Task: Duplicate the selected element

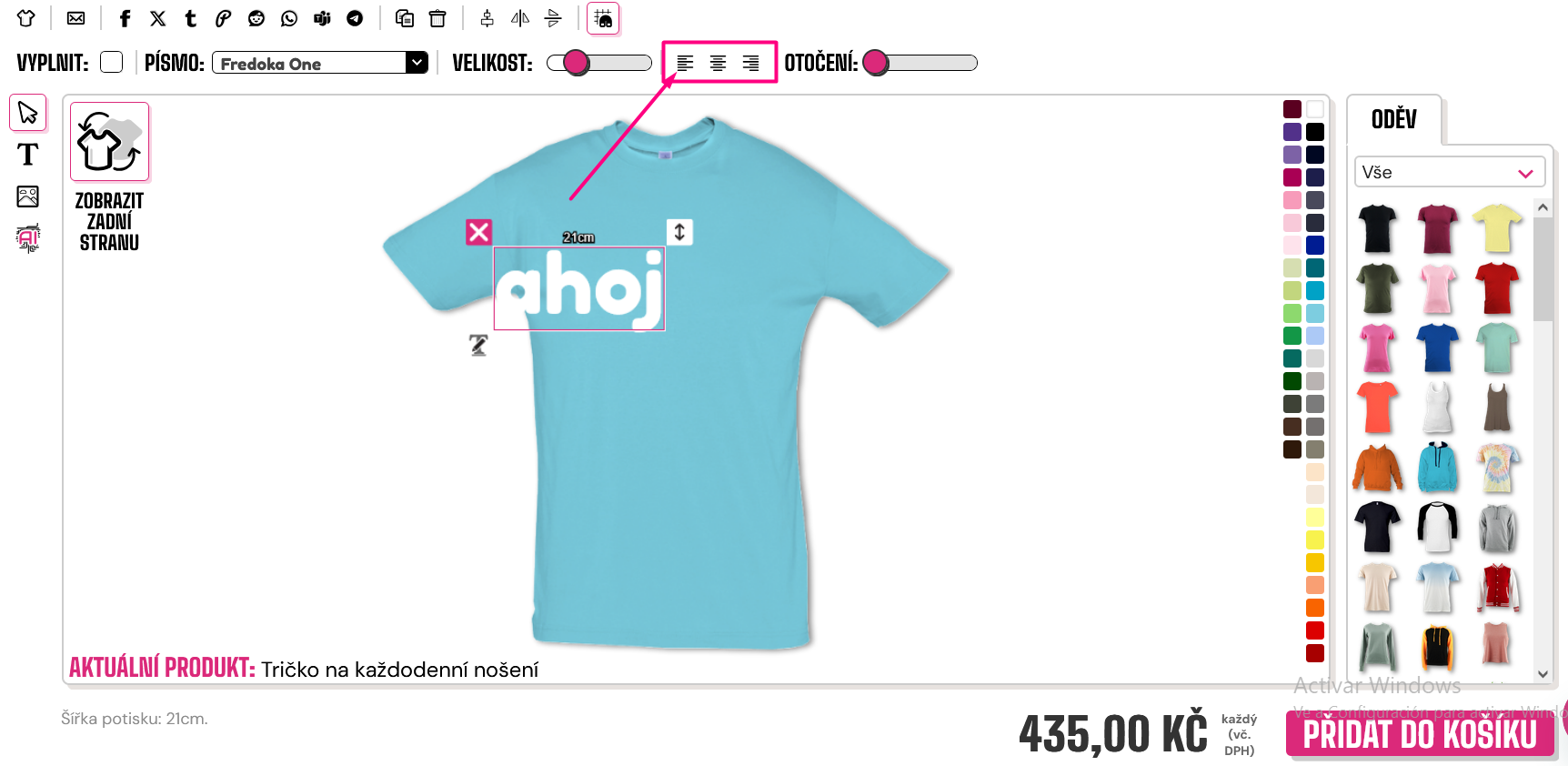Action: pyautogui.click(x=405, y=18)
